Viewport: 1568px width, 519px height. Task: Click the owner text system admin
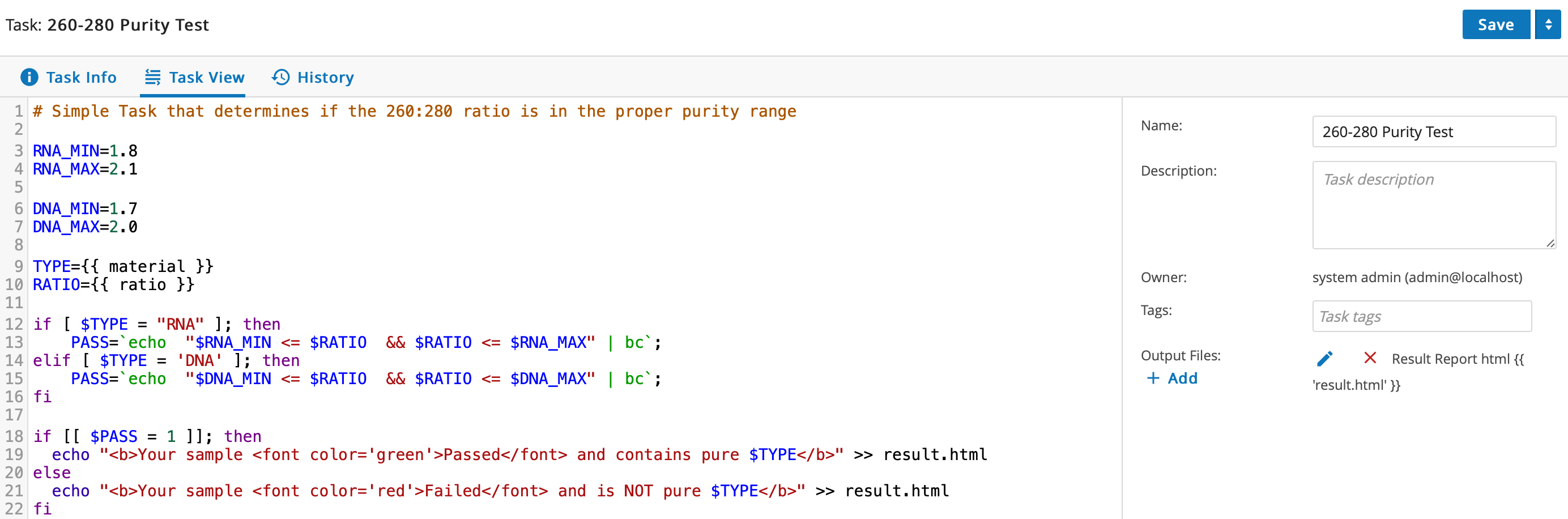1417,278
